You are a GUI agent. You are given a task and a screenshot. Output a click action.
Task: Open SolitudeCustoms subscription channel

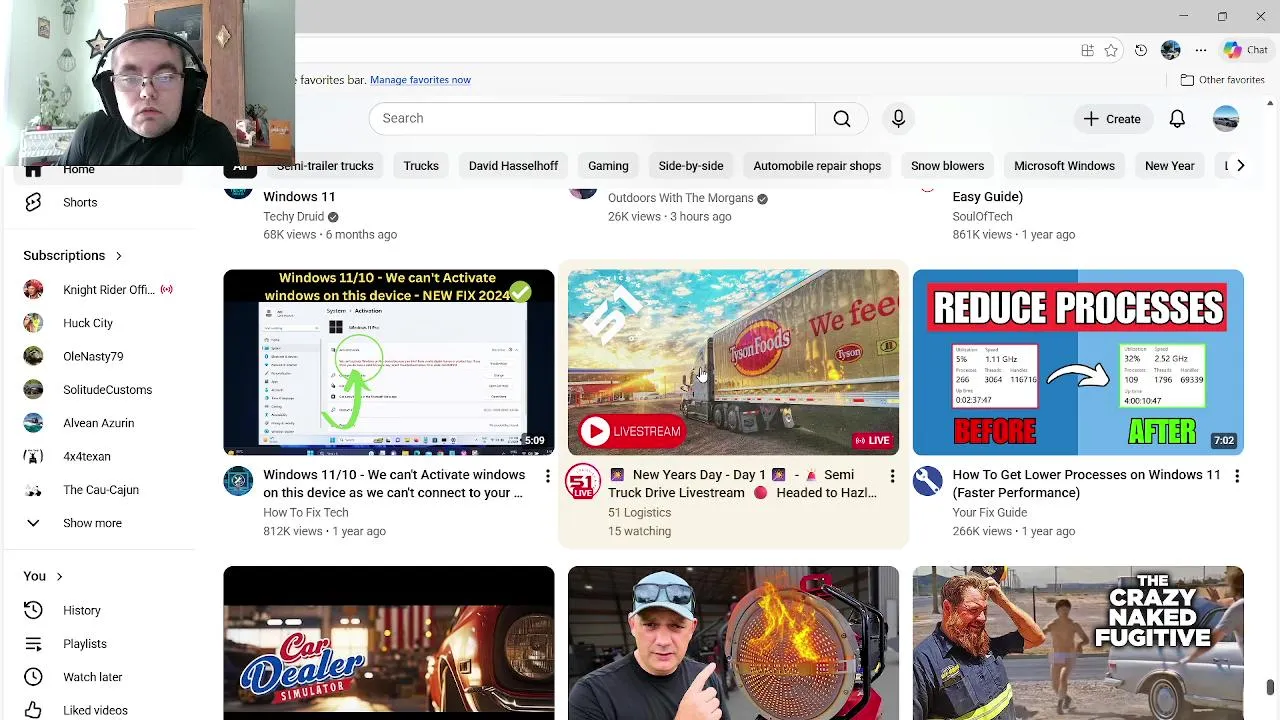(100, 390)
